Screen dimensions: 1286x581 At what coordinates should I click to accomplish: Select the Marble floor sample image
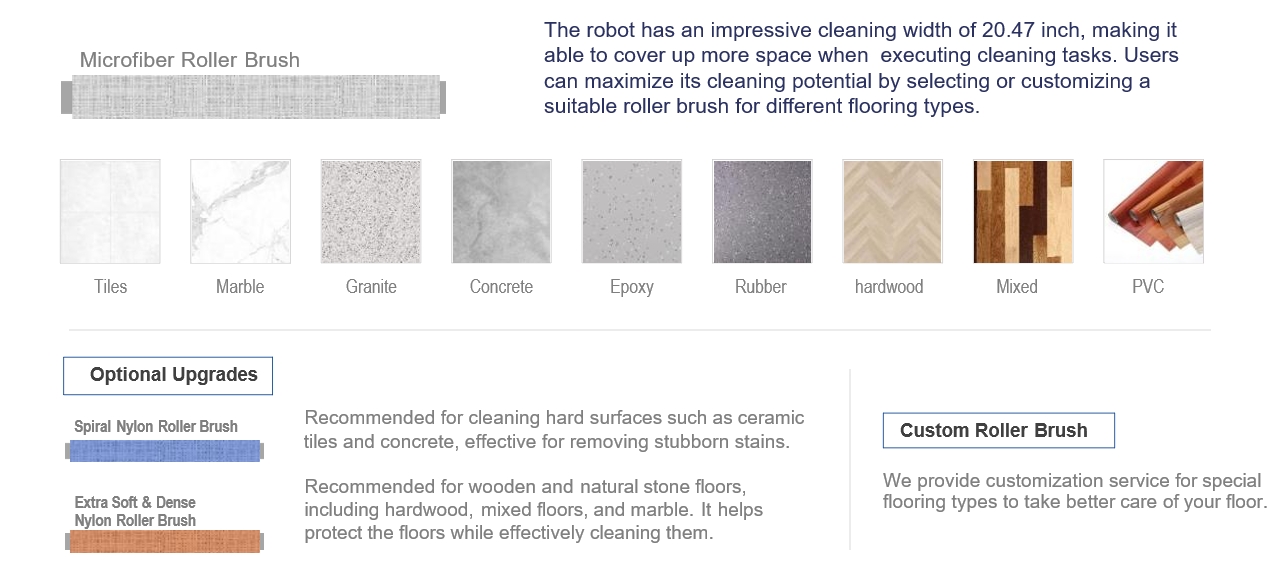[240, 212]
